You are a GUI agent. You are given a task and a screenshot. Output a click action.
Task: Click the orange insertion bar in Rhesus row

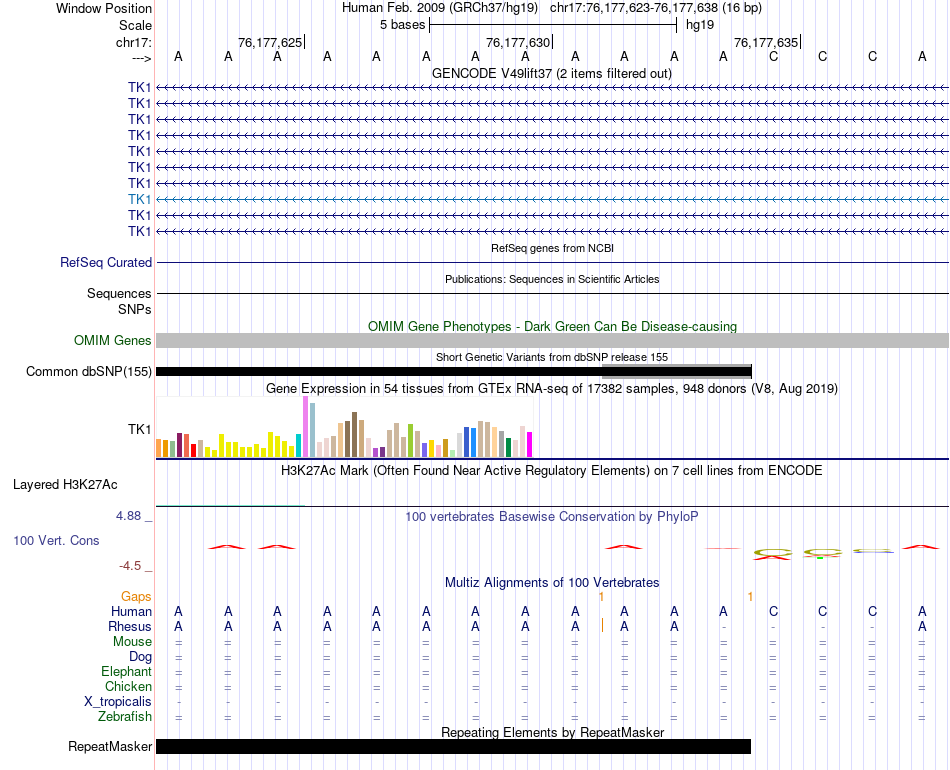click(x=602, y=626)
